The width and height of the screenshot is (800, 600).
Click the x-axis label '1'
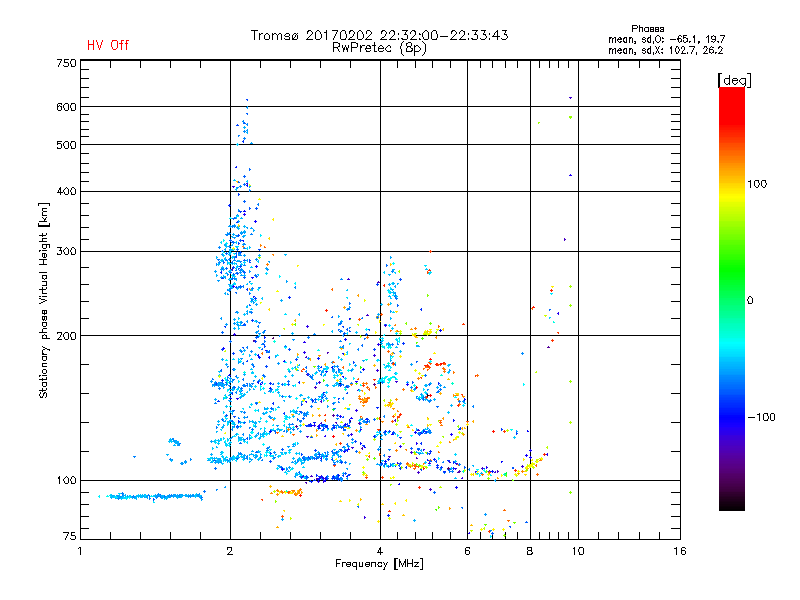point(80,551)
